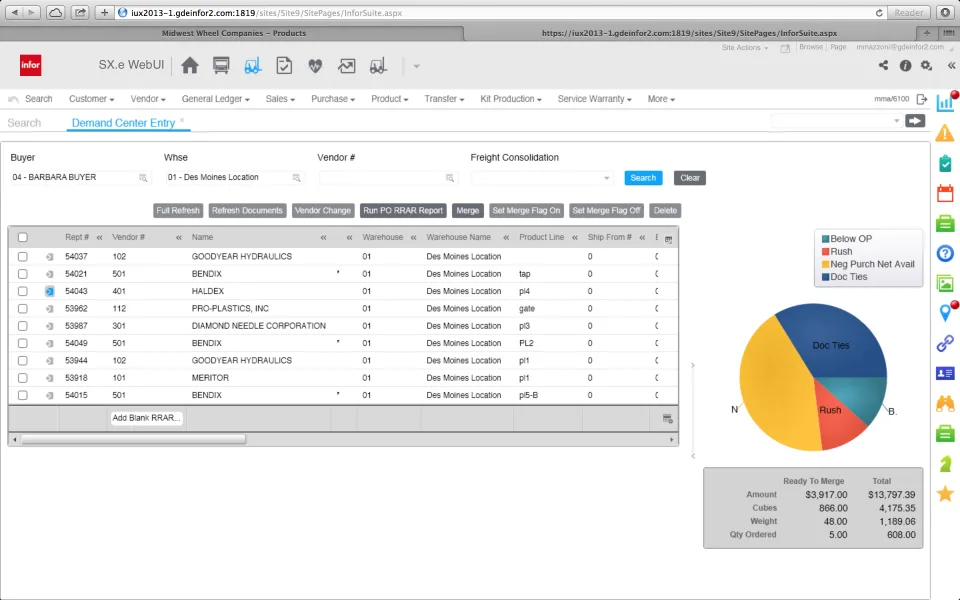
Task: Click the Vendor # input field
Action: click(x=387, y=178)
